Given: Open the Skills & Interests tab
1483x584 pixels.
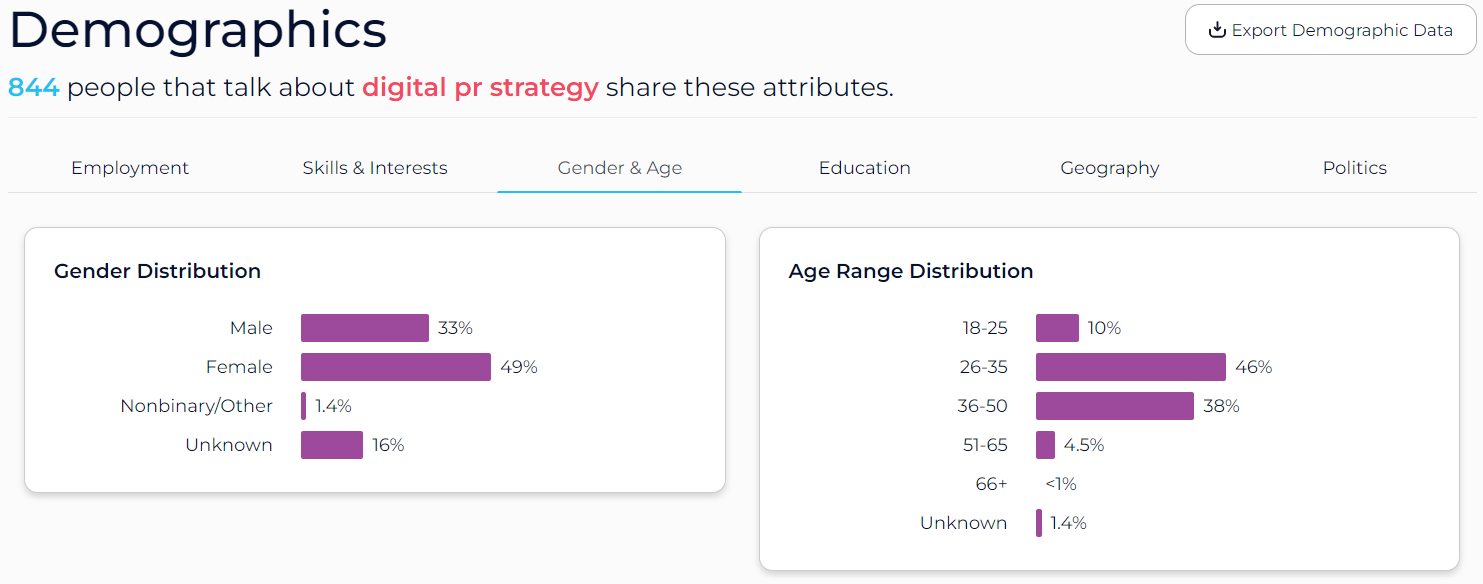Looking at the screenshot, I should [x=374, y=167].
